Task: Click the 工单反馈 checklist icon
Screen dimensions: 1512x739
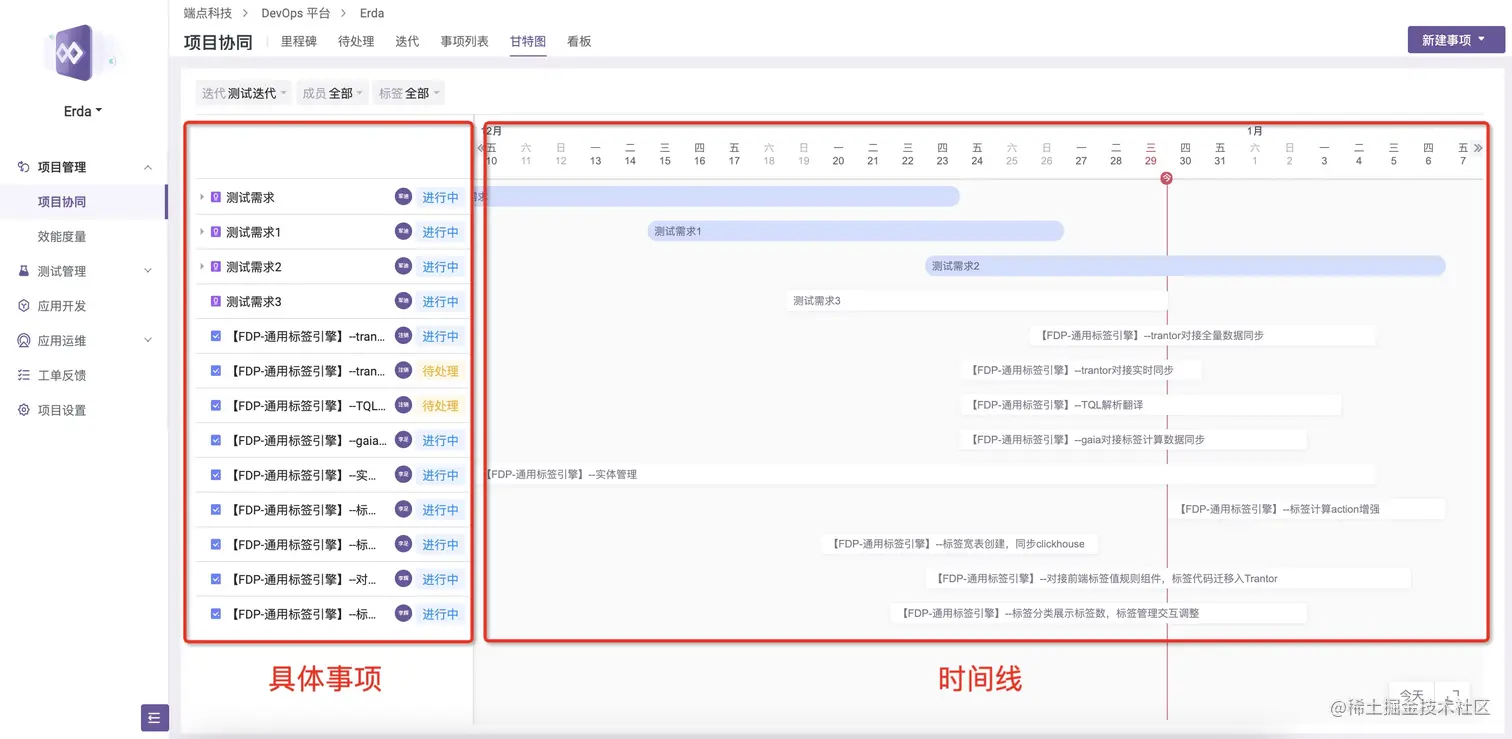Action: 24,375
